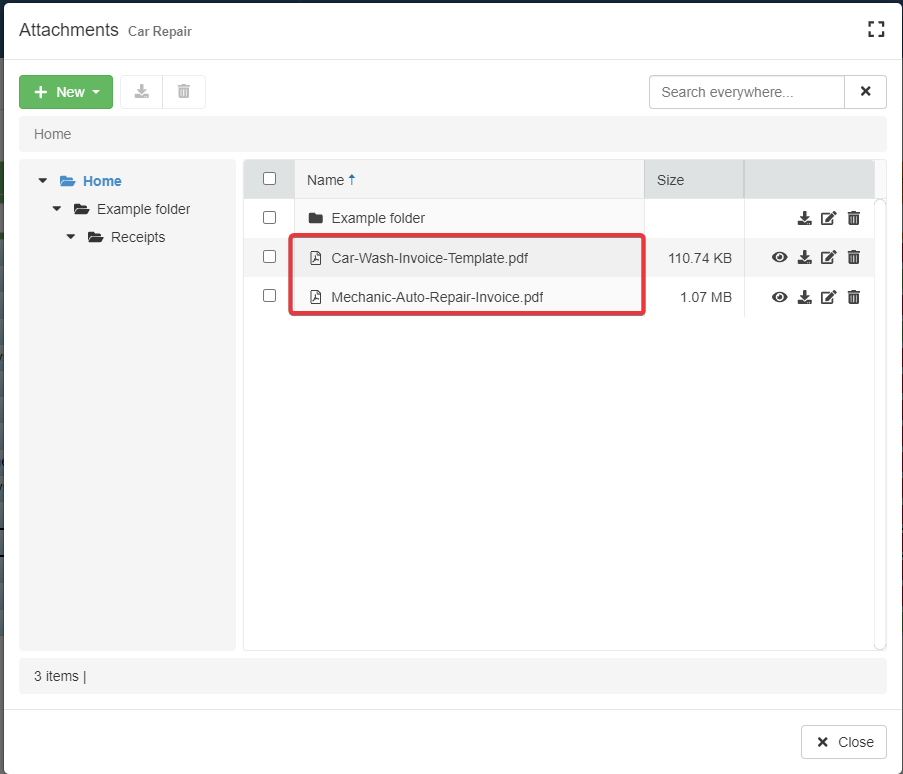Collapse Example folder tree arrow
This screenshot has width=903, height=774.
coord(56,209)
